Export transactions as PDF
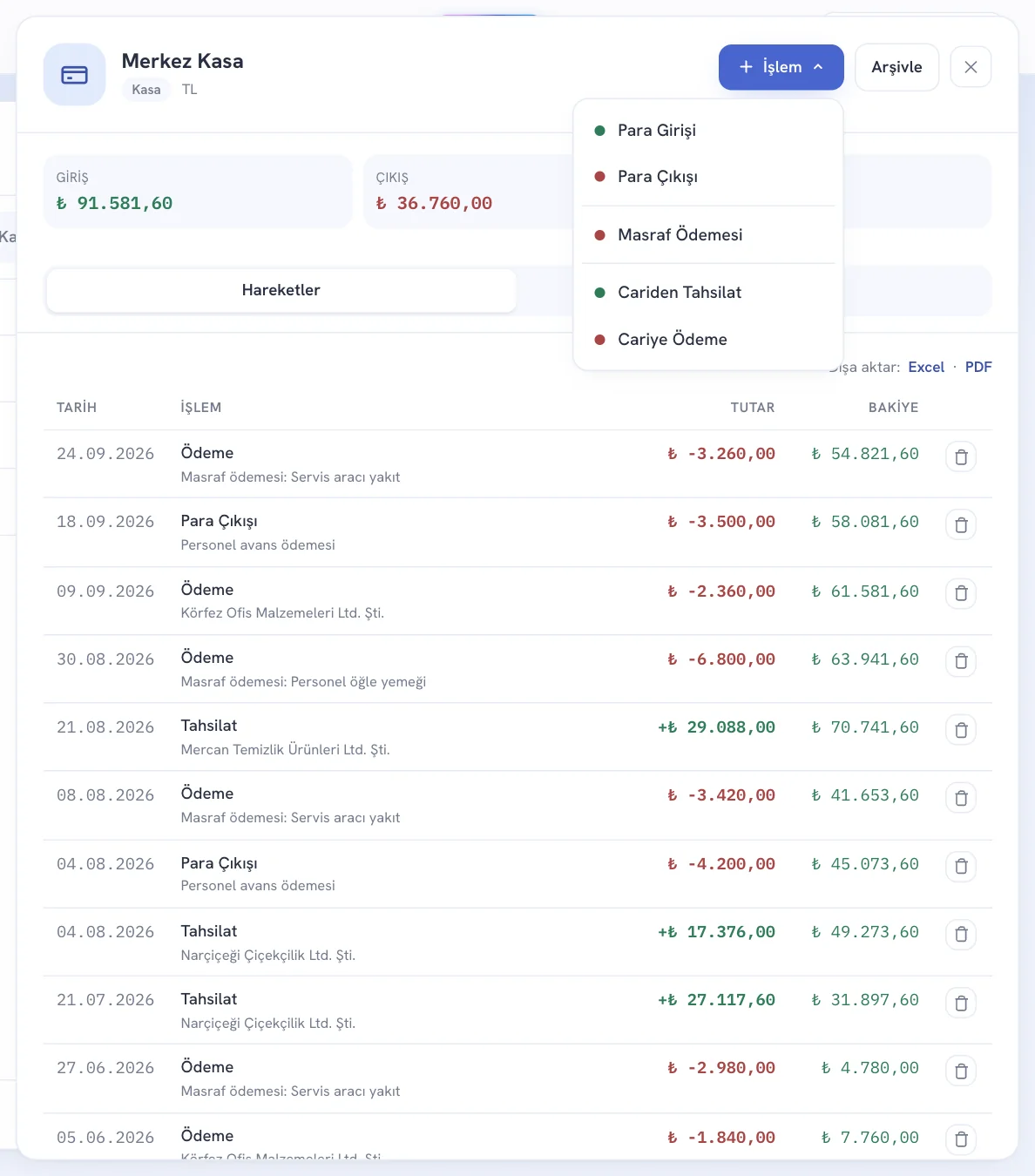 tap(978, 367)
